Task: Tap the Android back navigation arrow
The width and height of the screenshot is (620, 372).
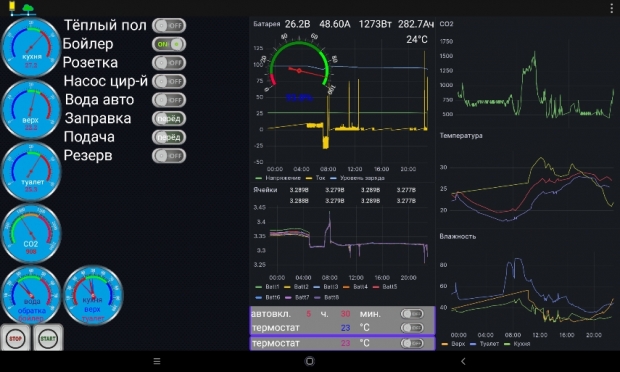Action: (463, 361)
